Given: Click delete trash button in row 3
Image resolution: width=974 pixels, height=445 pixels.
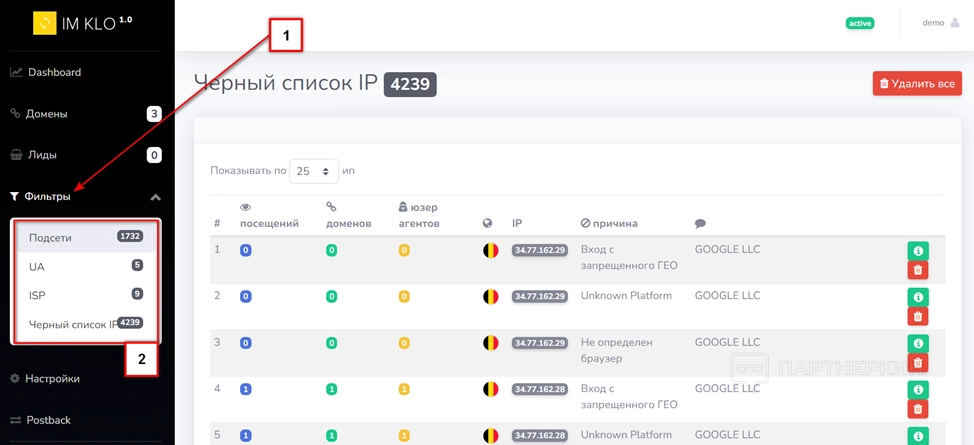Looking at the screenshot, I should pos(918,363).
